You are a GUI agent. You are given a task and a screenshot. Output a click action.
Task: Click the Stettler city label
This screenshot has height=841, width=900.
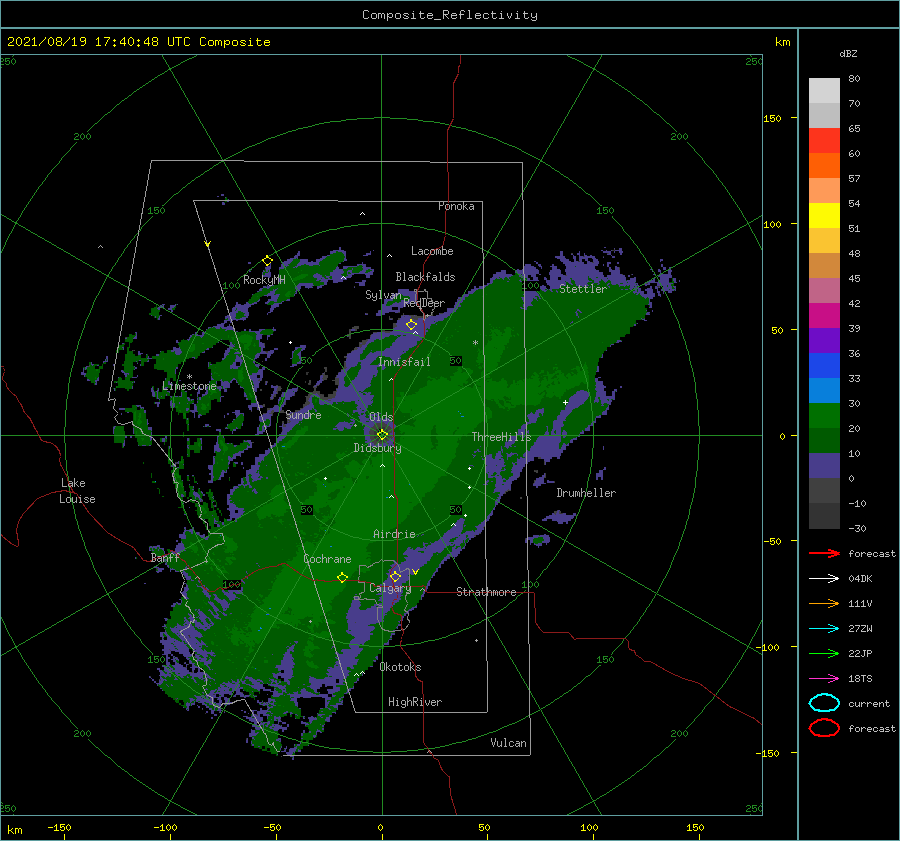[x=583, y=289]
